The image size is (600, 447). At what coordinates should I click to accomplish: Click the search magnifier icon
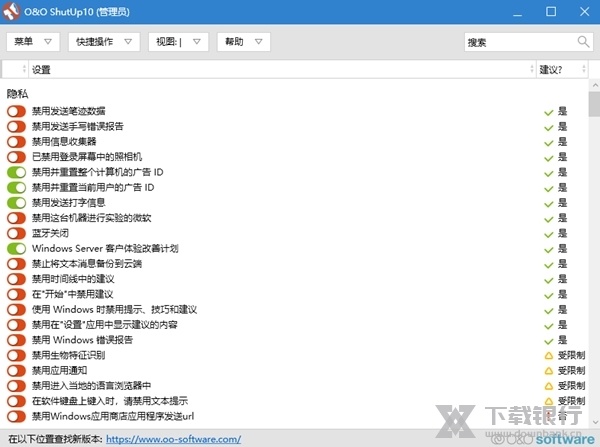583,42
